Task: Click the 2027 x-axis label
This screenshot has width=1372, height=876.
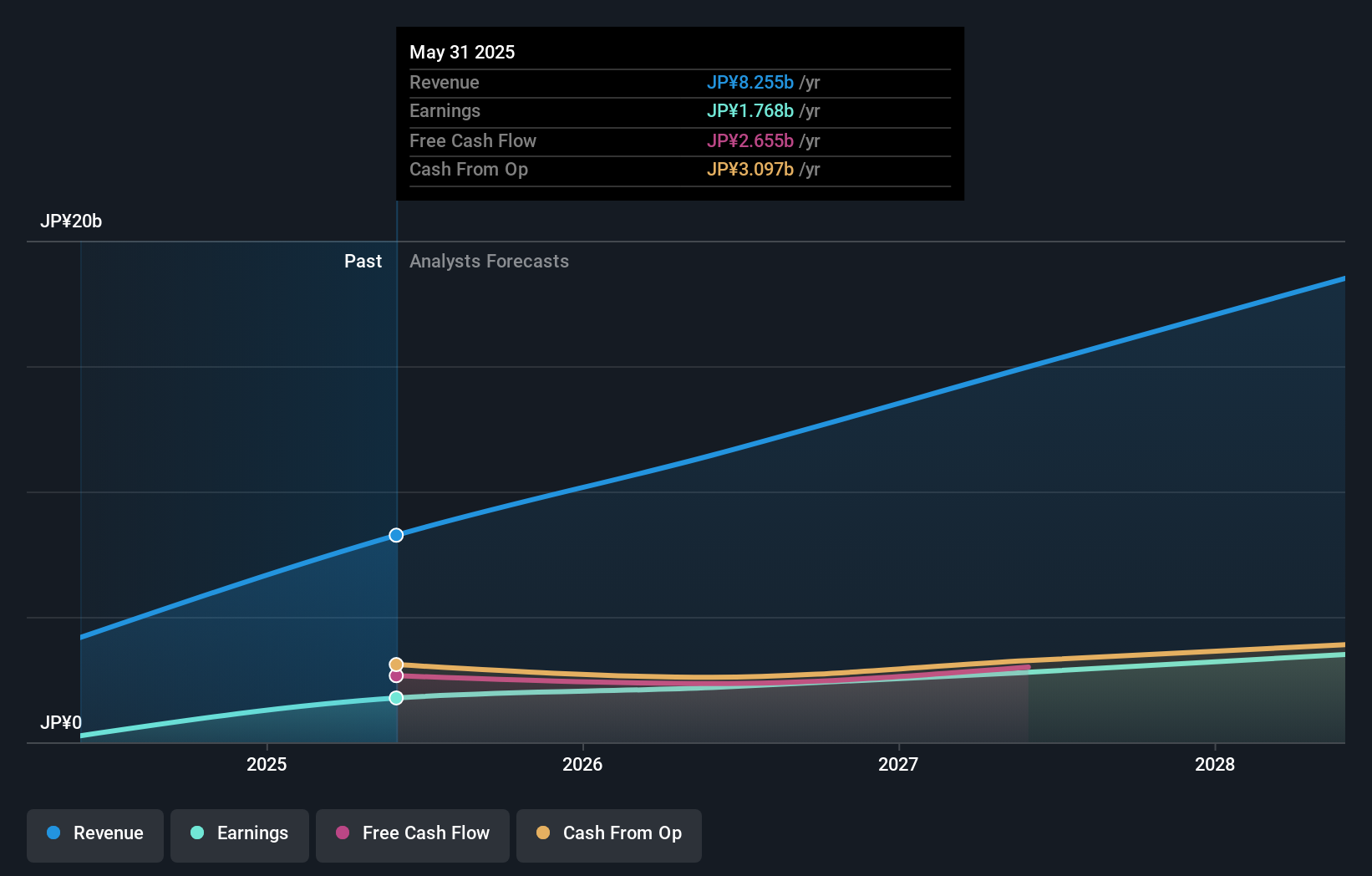Action: 898,764
